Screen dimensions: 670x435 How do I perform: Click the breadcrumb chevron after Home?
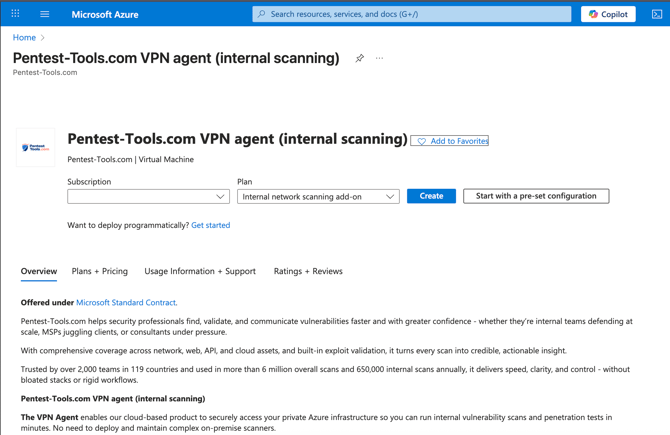point(43,38)
